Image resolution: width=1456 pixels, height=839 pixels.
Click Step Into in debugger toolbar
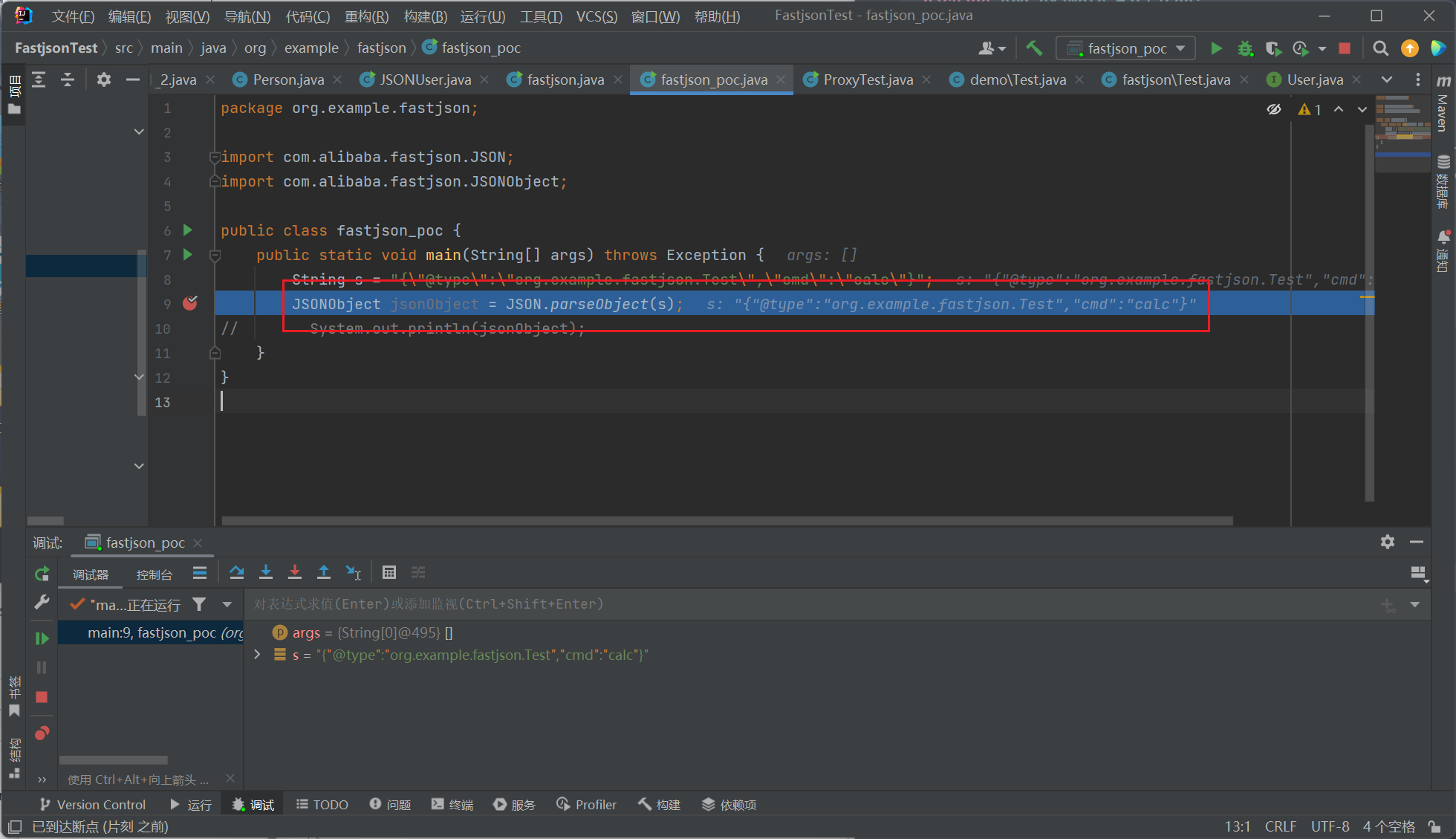pyautogui.click(x=266, y=572)
